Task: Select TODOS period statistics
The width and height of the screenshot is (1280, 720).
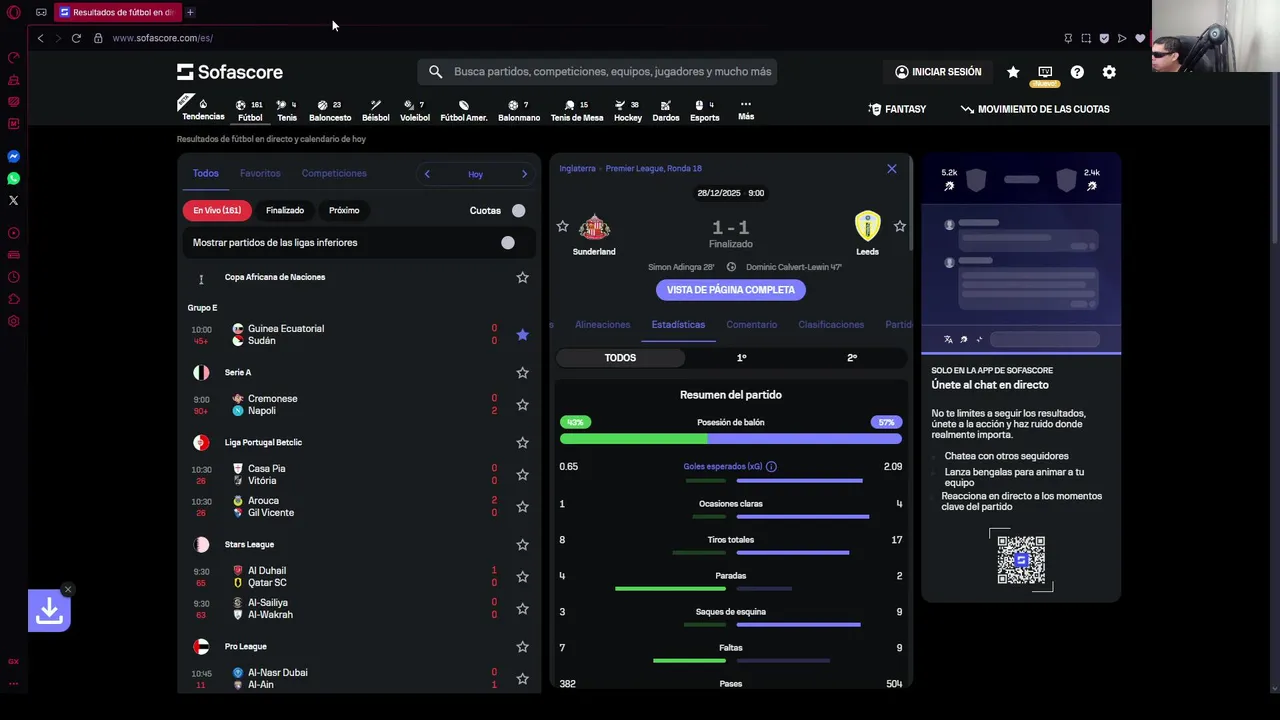Action: (620, 358)
